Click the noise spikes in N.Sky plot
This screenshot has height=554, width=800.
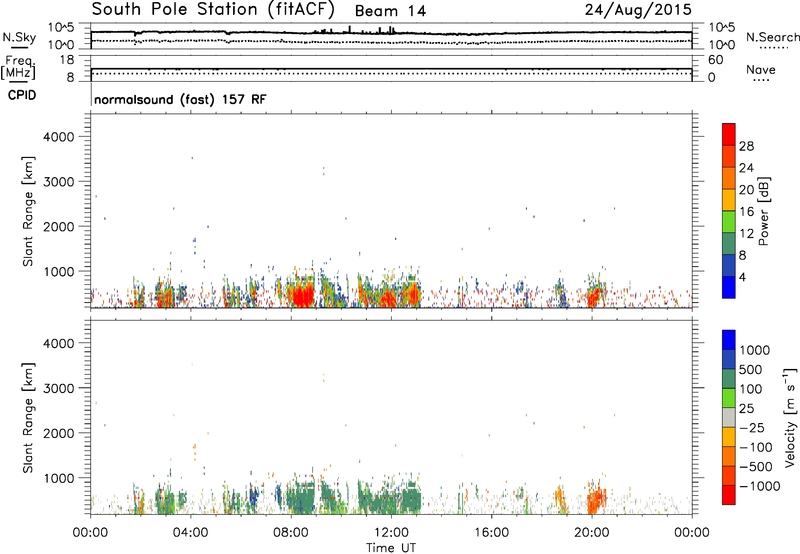tap(355, 30)
